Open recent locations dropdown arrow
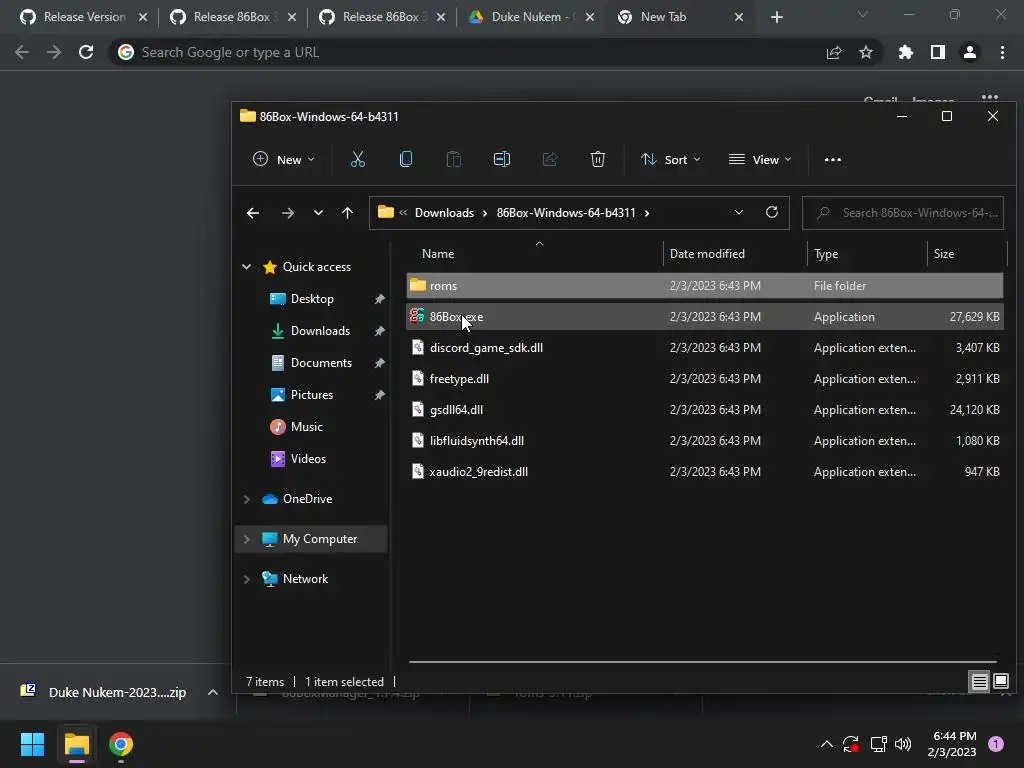Screen dimensions: 1024x768 [318, 213]
